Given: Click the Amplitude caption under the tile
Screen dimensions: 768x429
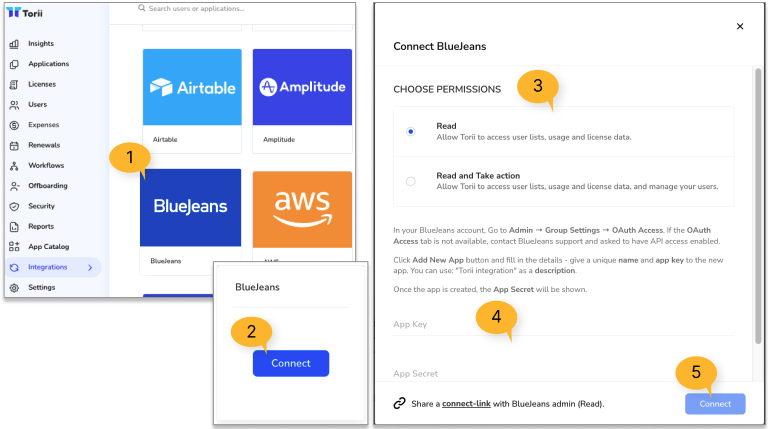Looking at the screenshot, I should pos(279,140).
